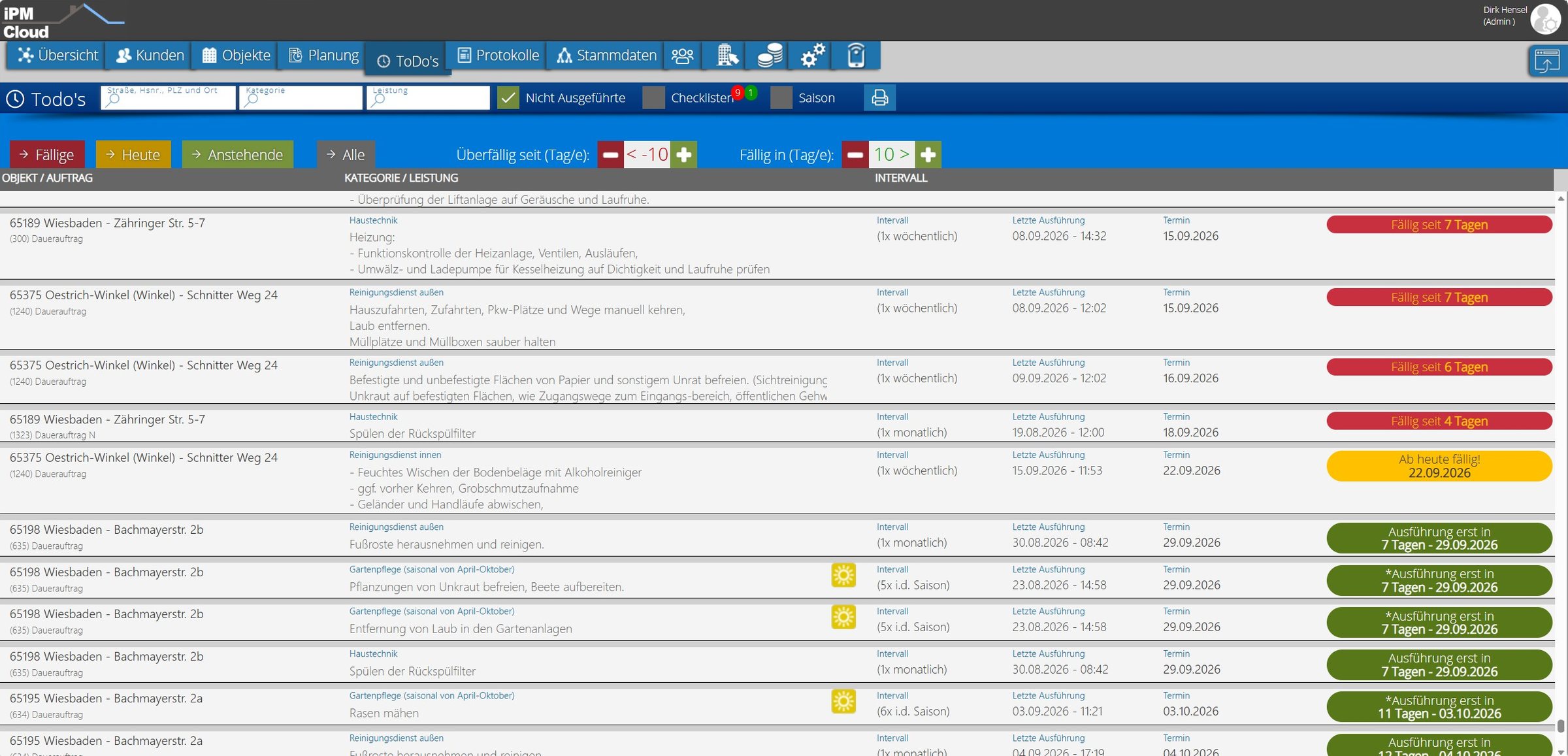
Task: Click the sun icon for Pflanzungen von Unkraut row
Action: pyautogui.click(x=843, y=575)
